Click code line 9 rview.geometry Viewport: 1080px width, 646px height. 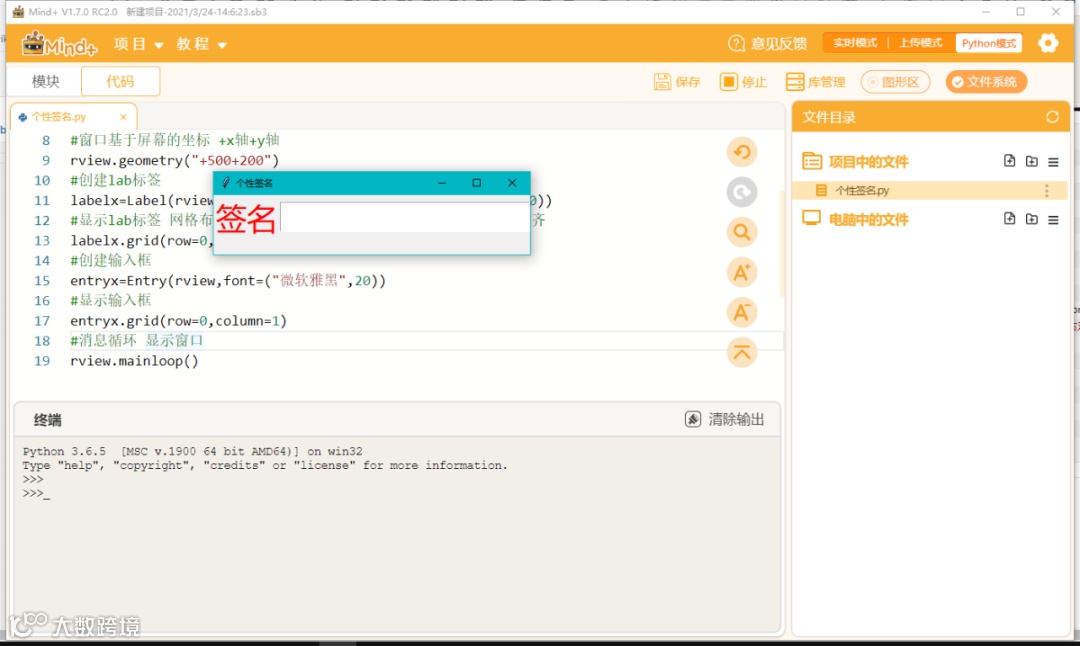click(x=175, y=160)
